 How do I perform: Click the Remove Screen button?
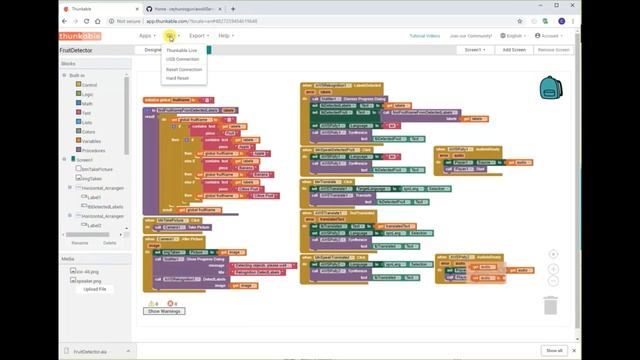click(553, 50)
